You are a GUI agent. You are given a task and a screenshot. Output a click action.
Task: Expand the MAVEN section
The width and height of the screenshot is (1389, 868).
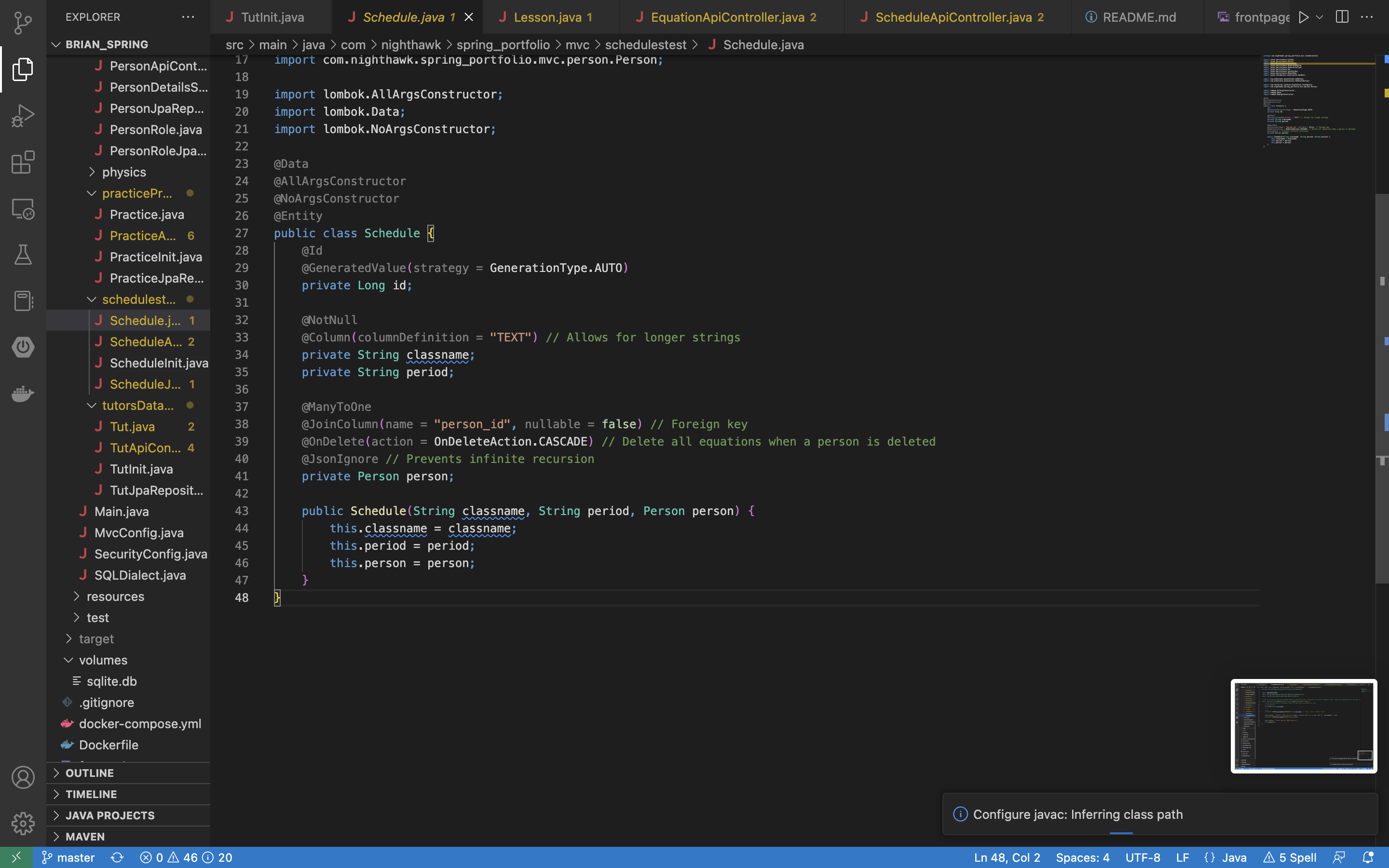click(x=129, y=837)
